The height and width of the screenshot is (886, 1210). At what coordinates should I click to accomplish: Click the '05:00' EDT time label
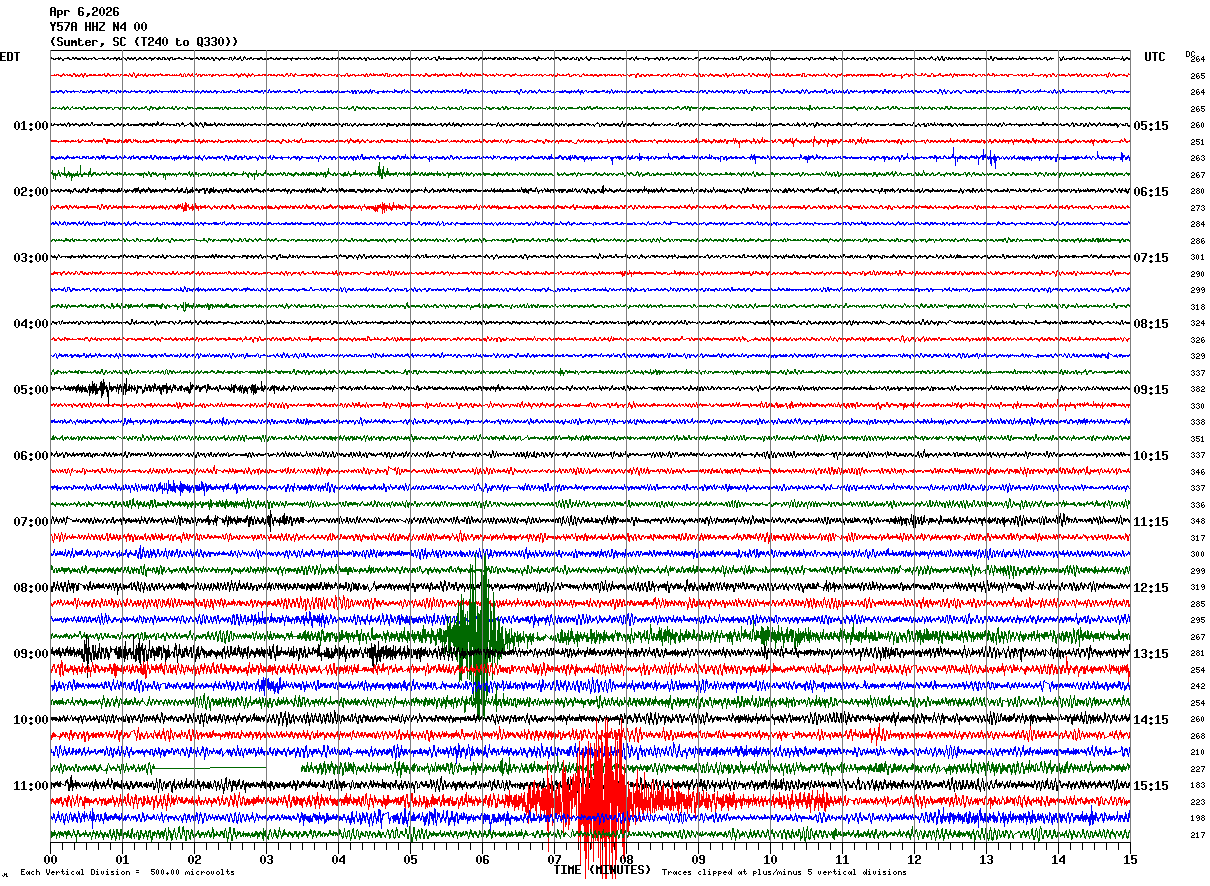point(31,390)
